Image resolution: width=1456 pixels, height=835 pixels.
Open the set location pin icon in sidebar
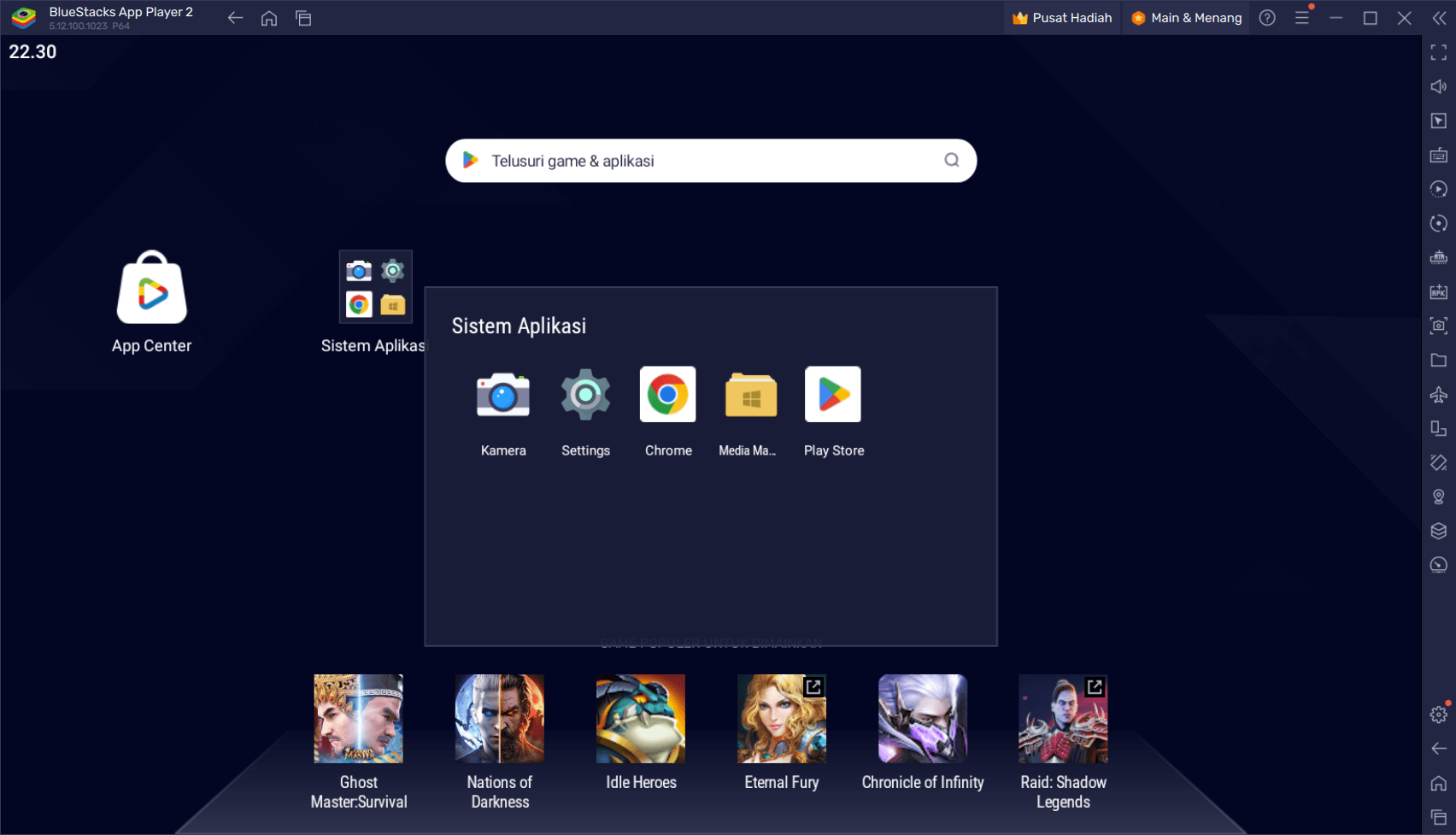pyautogui.click(x=1439, y=497)
